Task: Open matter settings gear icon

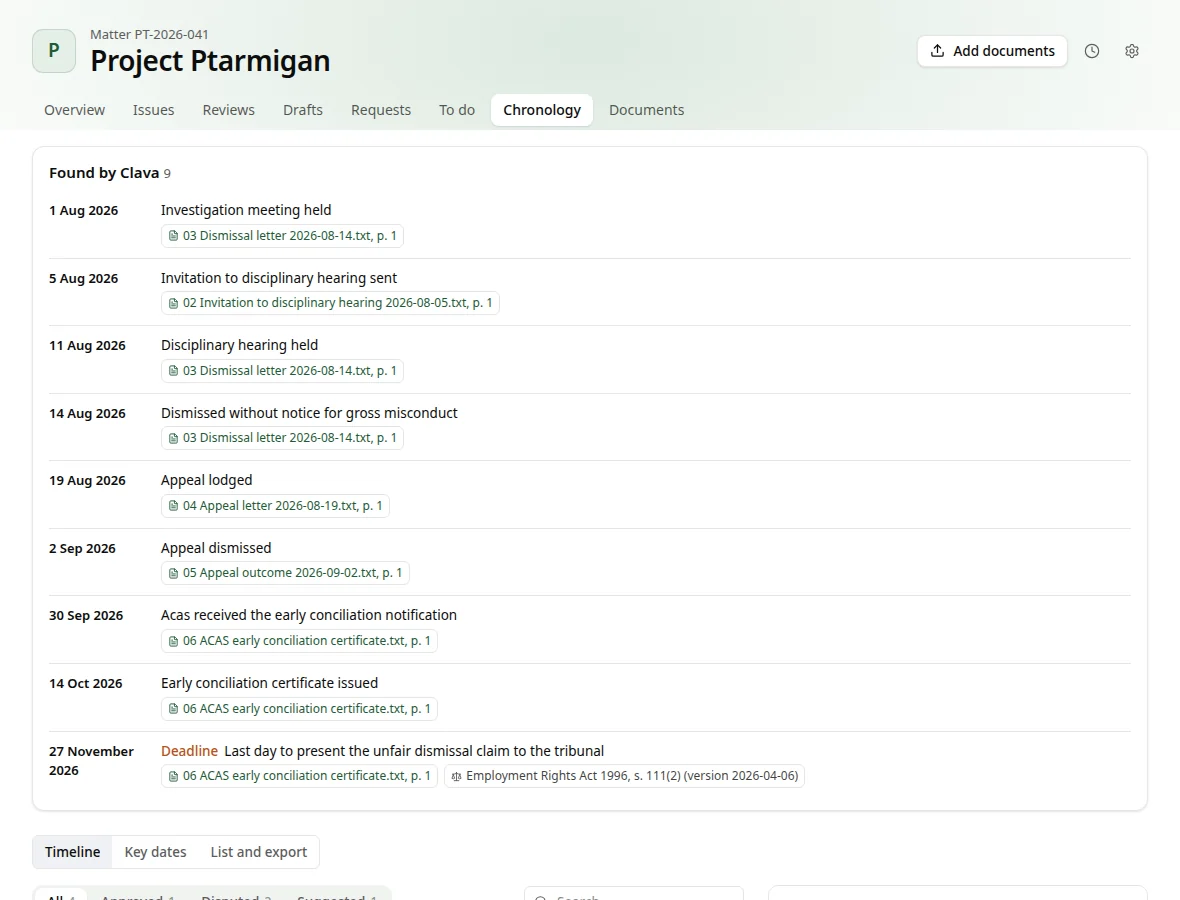Action: coord(1132,51)
